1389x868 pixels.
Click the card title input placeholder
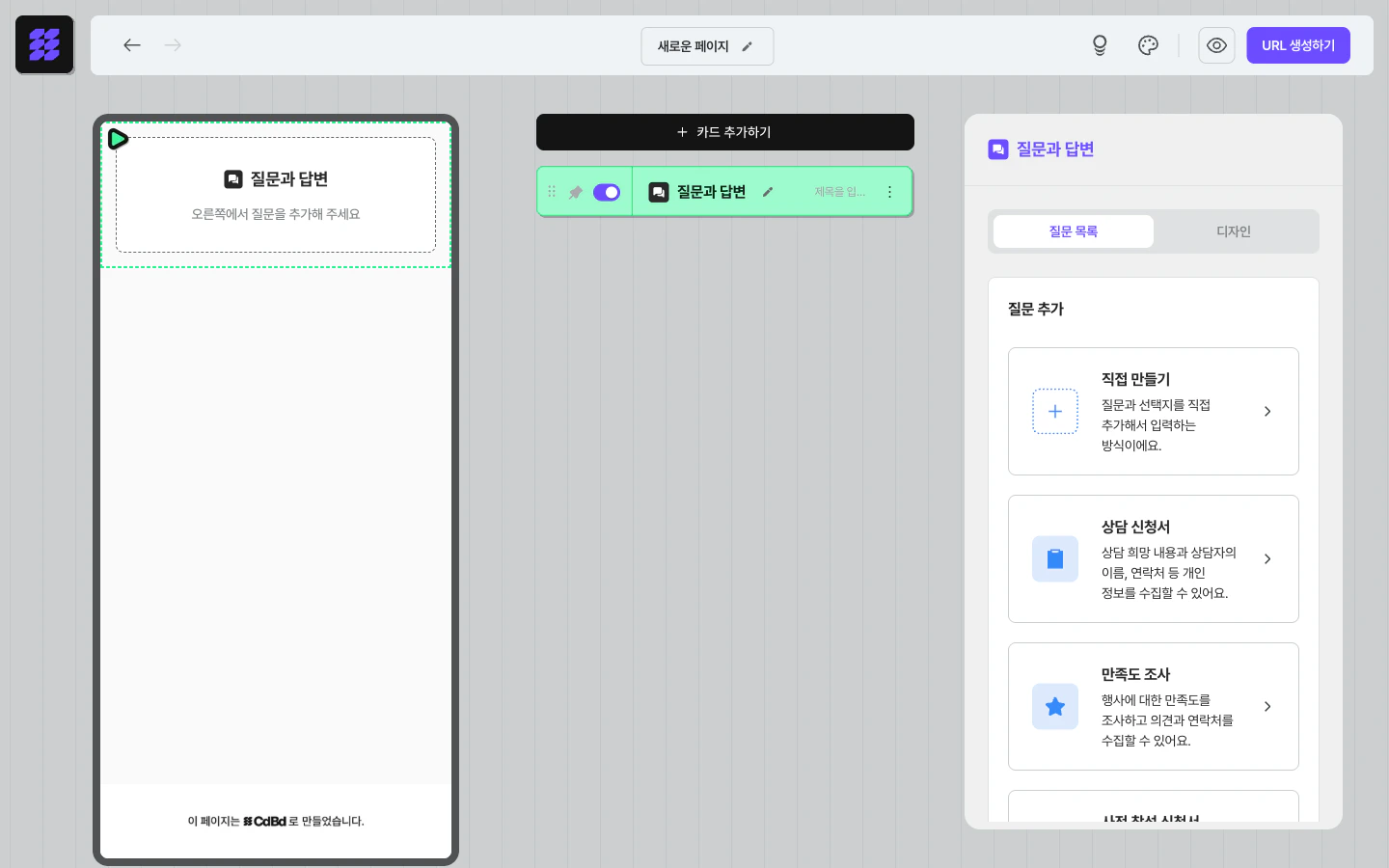(x=840, y=192)
